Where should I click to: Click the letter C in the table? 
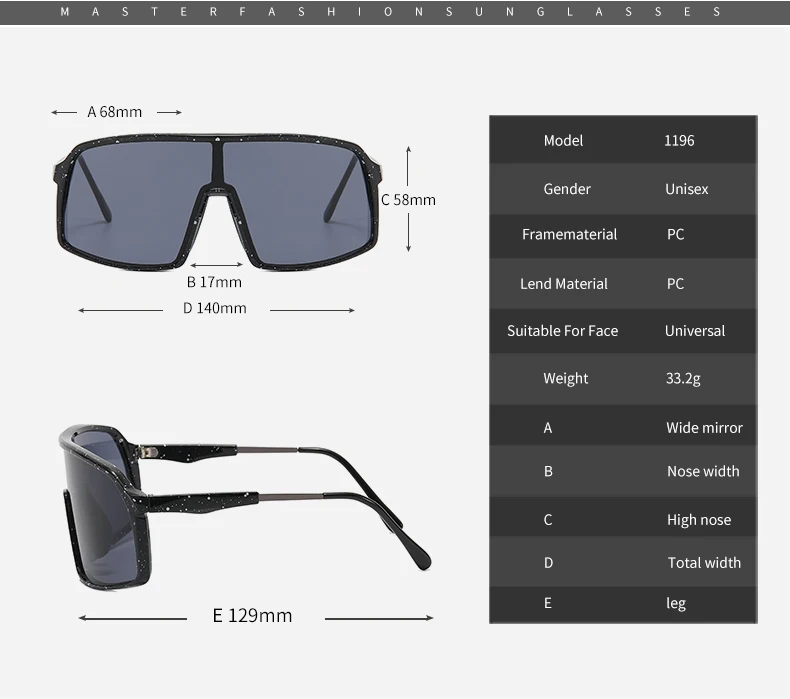[548, 520]
